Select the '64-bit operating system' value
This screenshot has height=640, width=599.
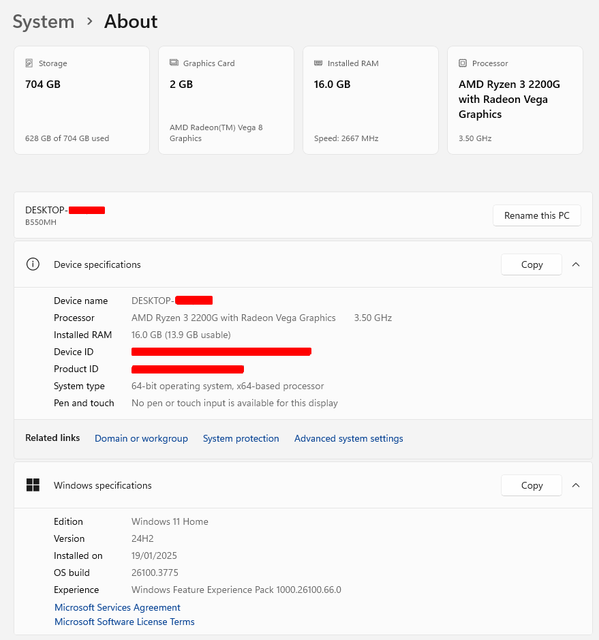[228, 386]
